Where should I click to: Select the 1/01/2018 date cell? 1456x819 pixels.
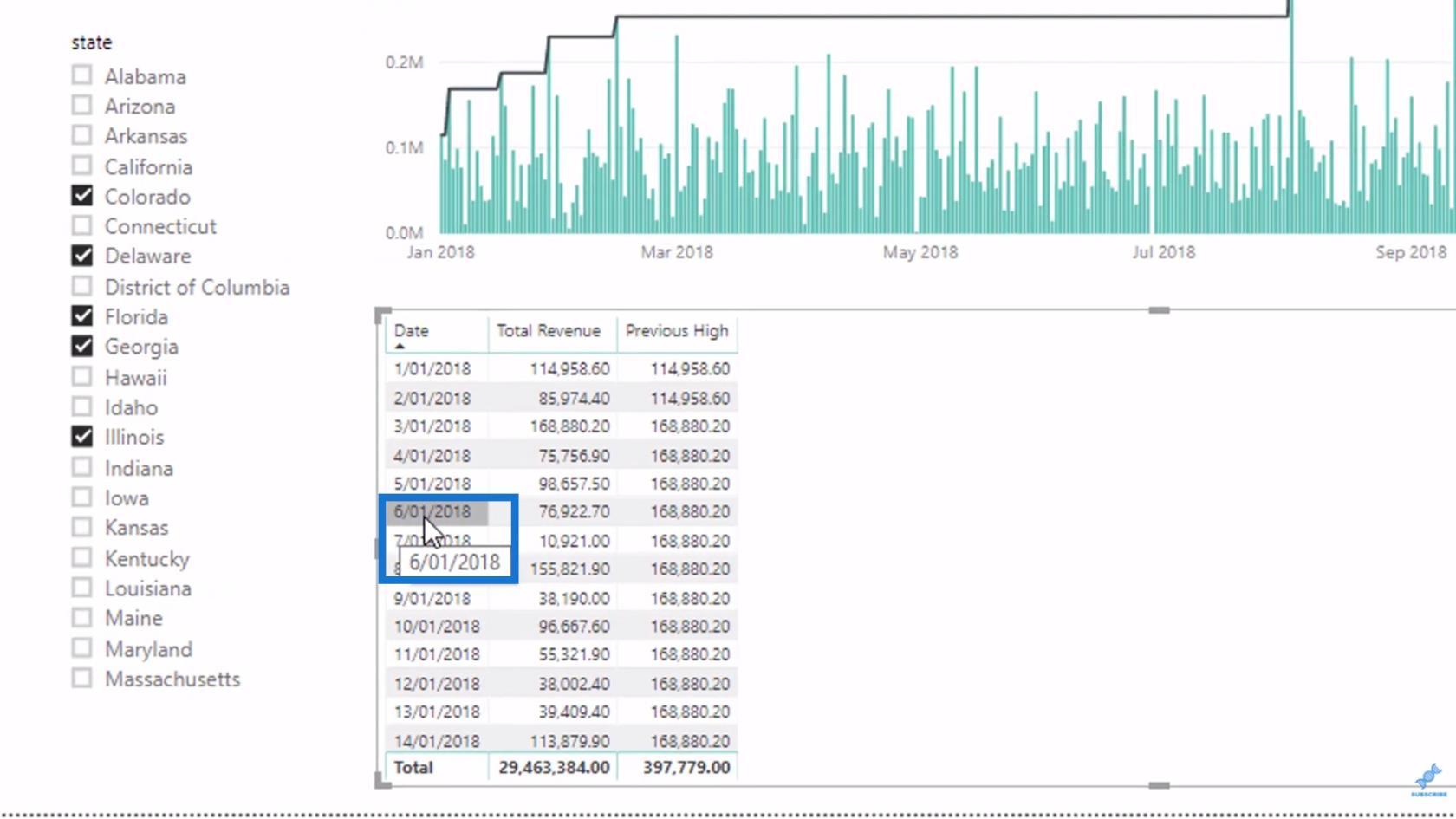[x=432, y=369]
